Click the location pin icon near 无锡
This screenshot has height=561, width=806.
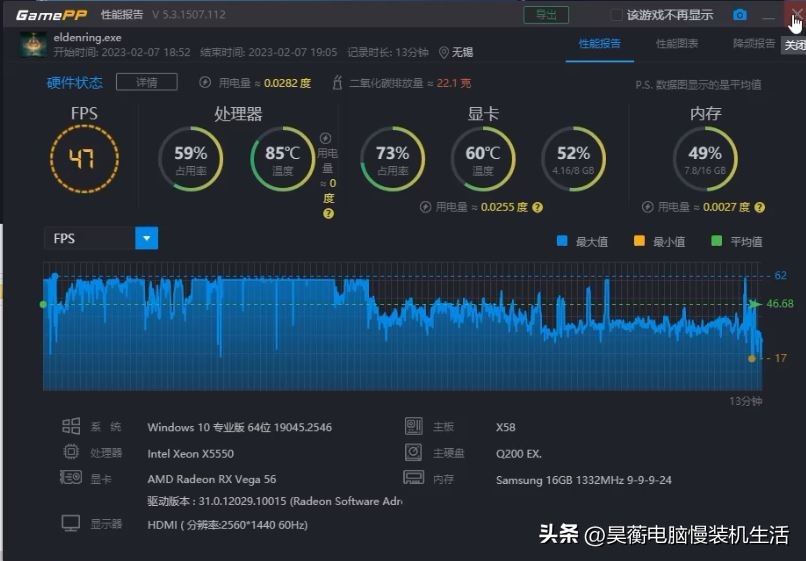click(444, 52)
